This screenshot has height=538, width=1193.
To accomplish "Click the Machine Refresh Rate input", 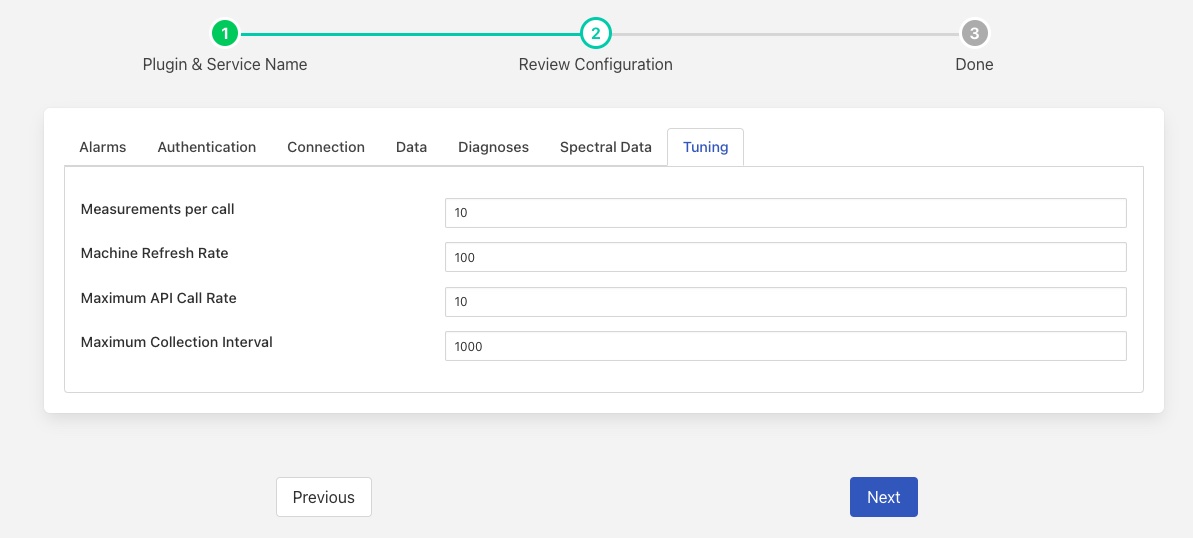I will pyautogui.click(x=785, y=257).
